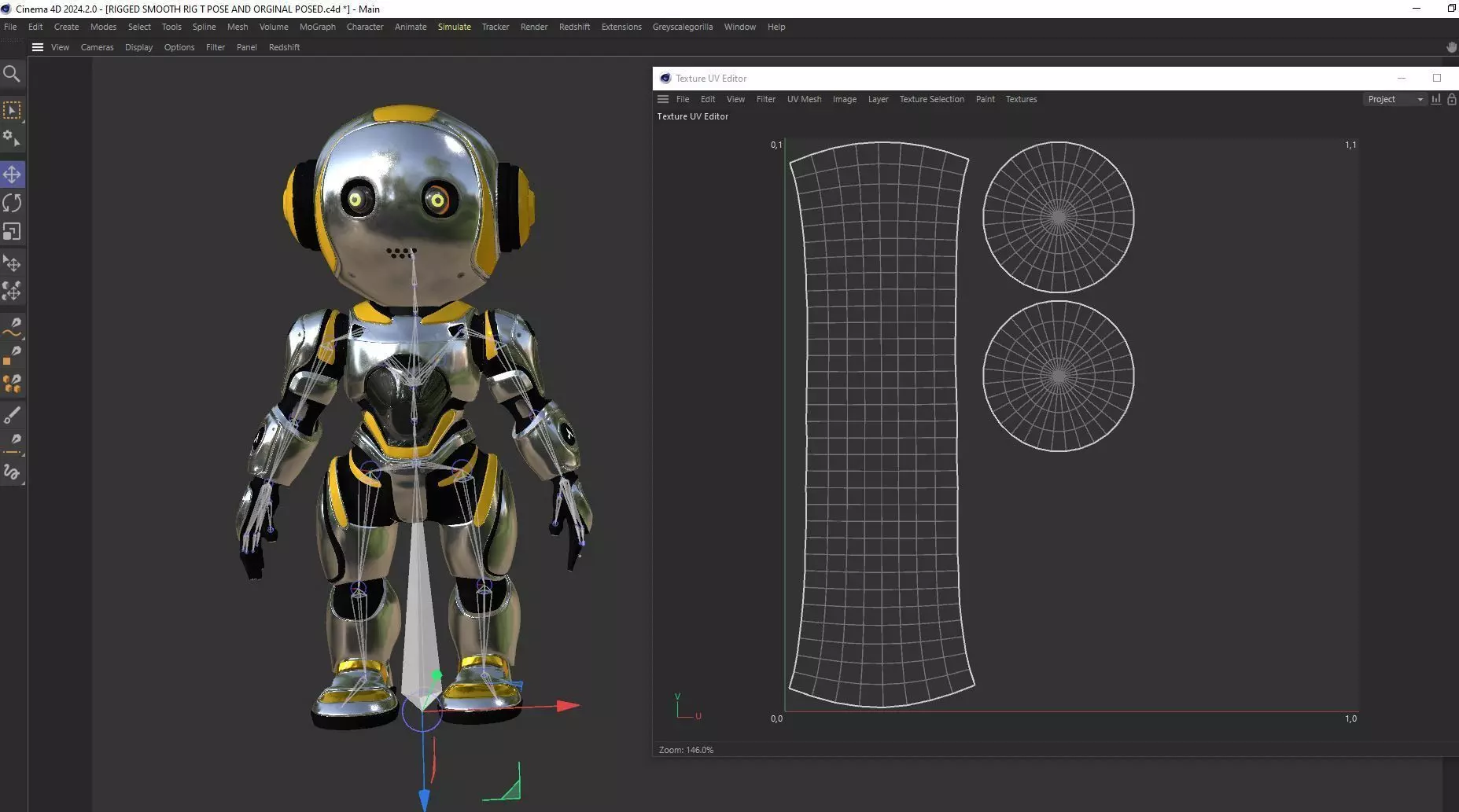Open the Window menu

click(x=739, y=27)
